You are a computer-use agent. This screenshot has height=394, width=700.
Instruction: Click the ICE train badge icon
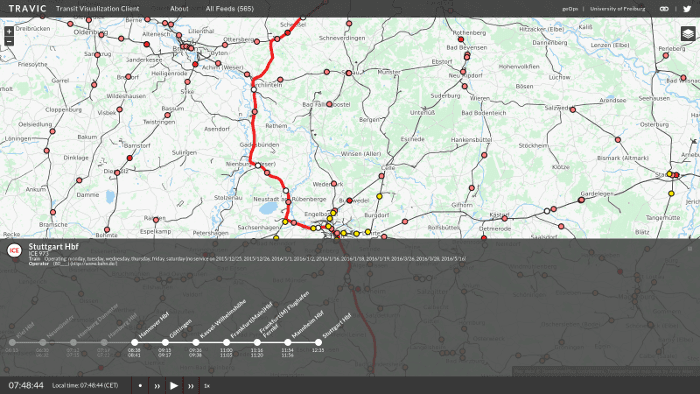14,250
